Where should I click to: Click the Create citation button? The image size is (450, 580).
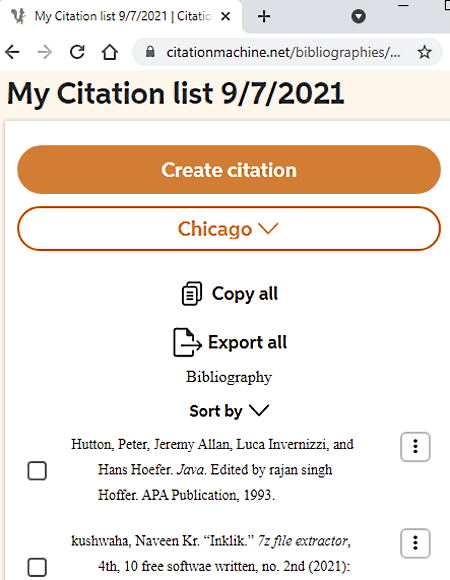click(x=229, y=170)
